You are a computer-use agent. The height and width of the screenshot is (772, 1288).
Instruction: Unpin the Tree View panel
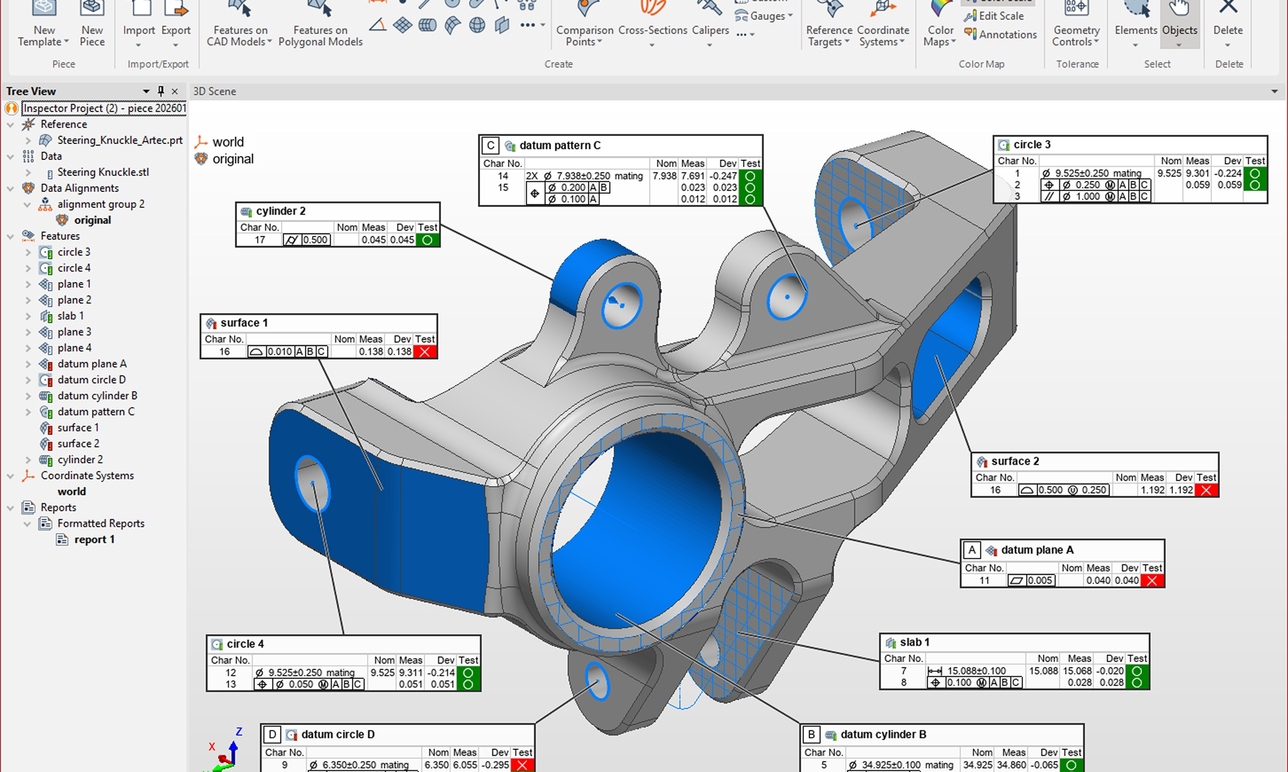[x=158, y=91]
